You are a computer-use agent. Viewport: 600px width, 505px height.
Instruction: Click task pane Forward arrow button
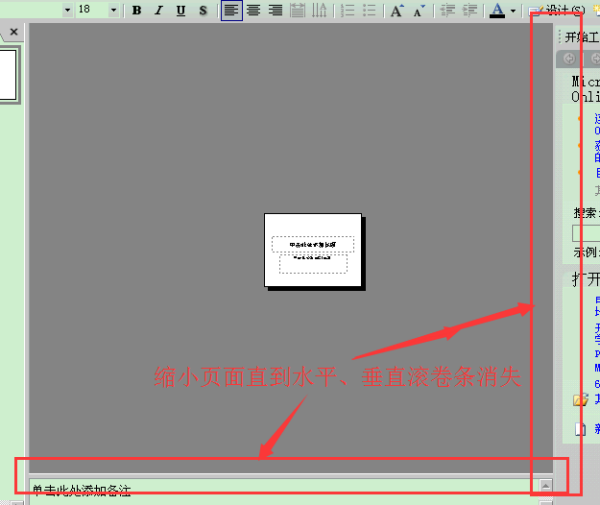click(594, 59)
